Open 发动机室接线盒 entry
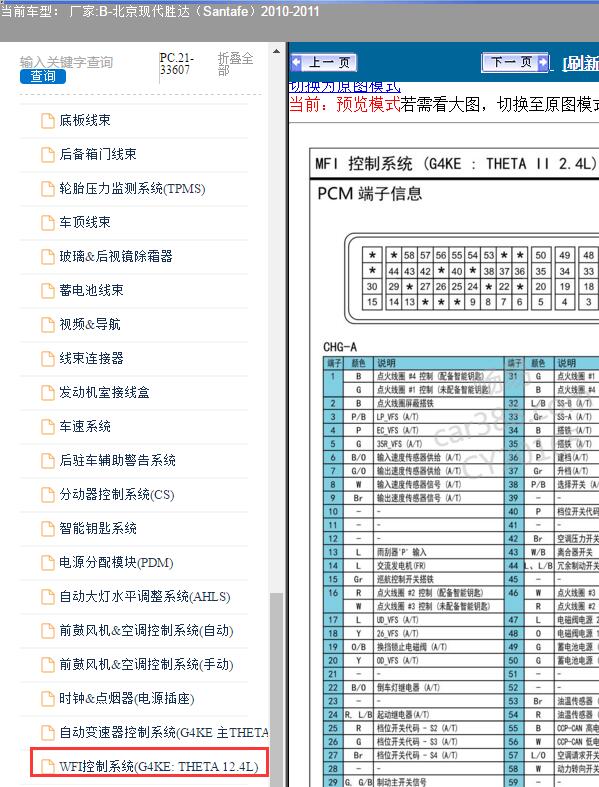The width and height of the screenshot is (599, 787). (104, 392)
